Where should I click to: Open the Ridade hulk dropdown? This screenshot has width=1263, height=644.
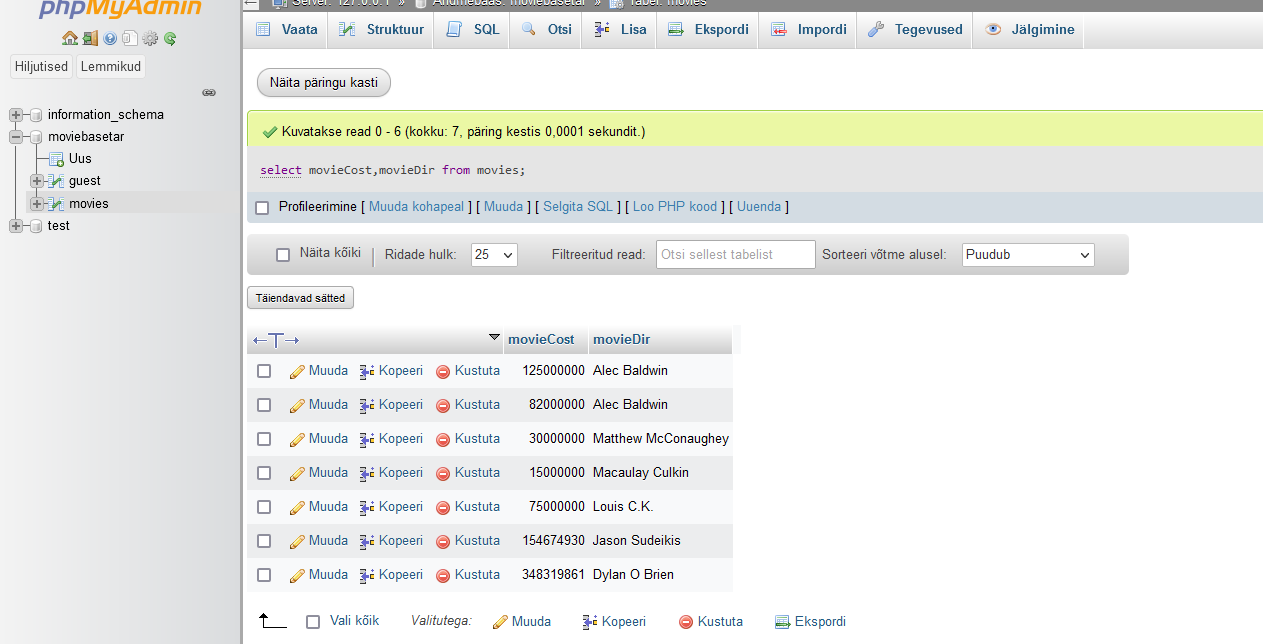[x=494, y=255]
